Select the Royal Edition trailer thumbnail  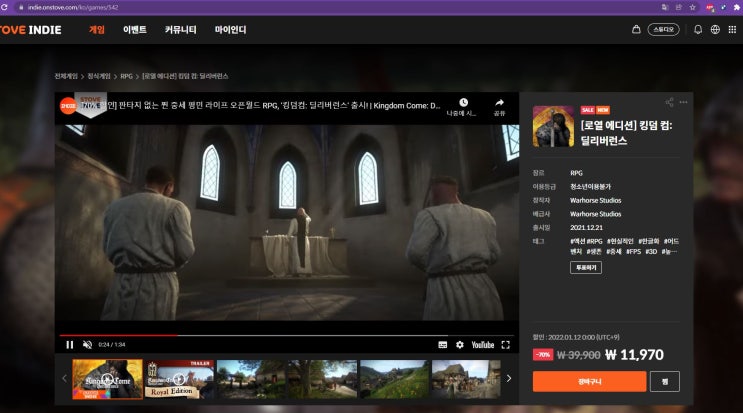[x=179, y=379]
